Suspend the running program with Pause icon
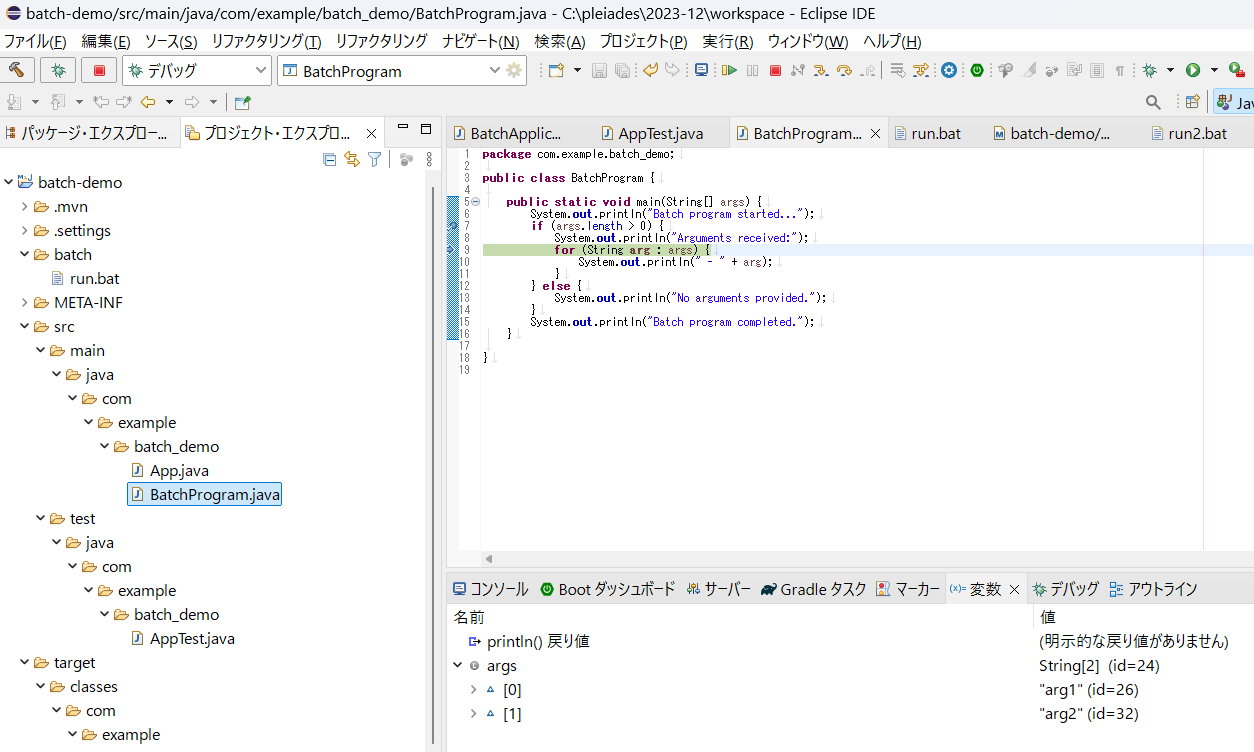This screenshot has width=1254, height=752. [x=752, y=70]
